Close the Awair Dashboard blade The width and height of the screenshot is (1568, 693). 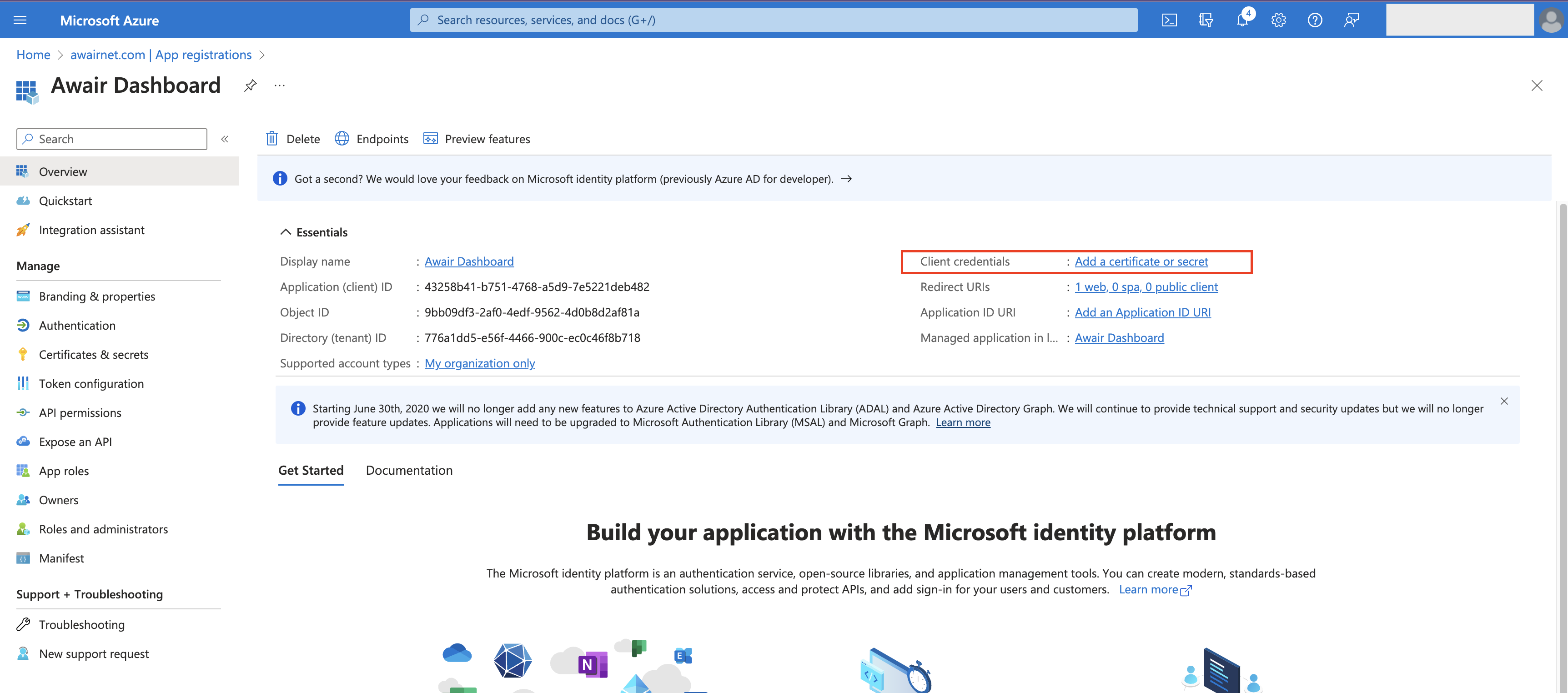click(x=1536, y=85)
